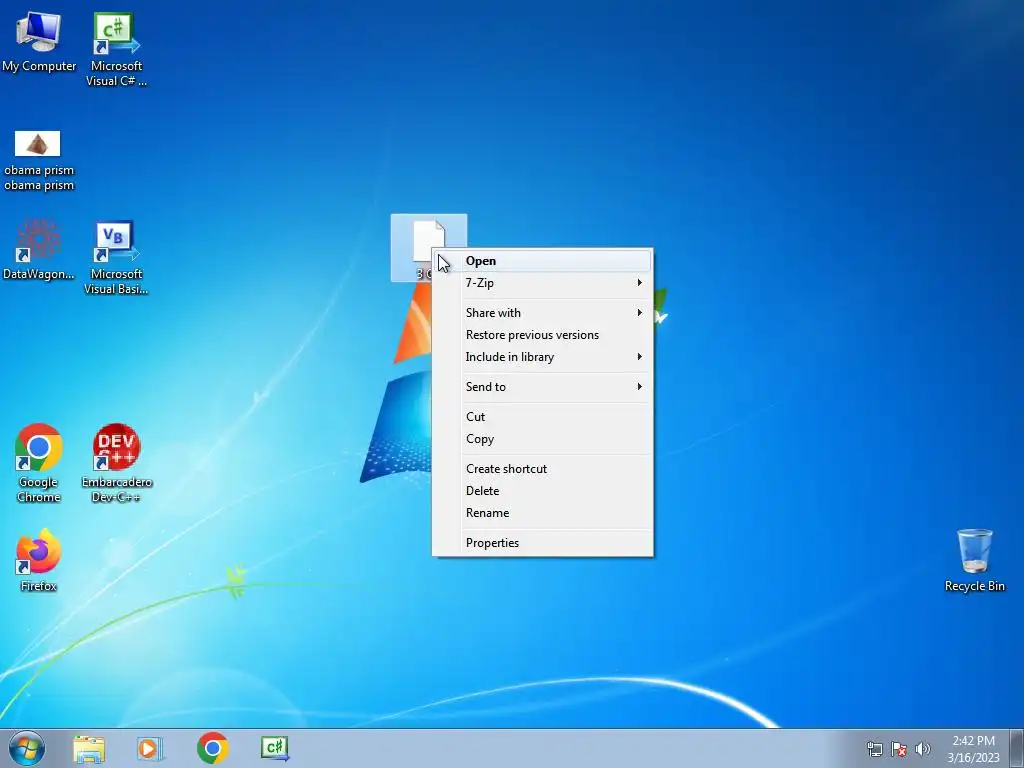Click the Show desktop button

point(1017,748)
